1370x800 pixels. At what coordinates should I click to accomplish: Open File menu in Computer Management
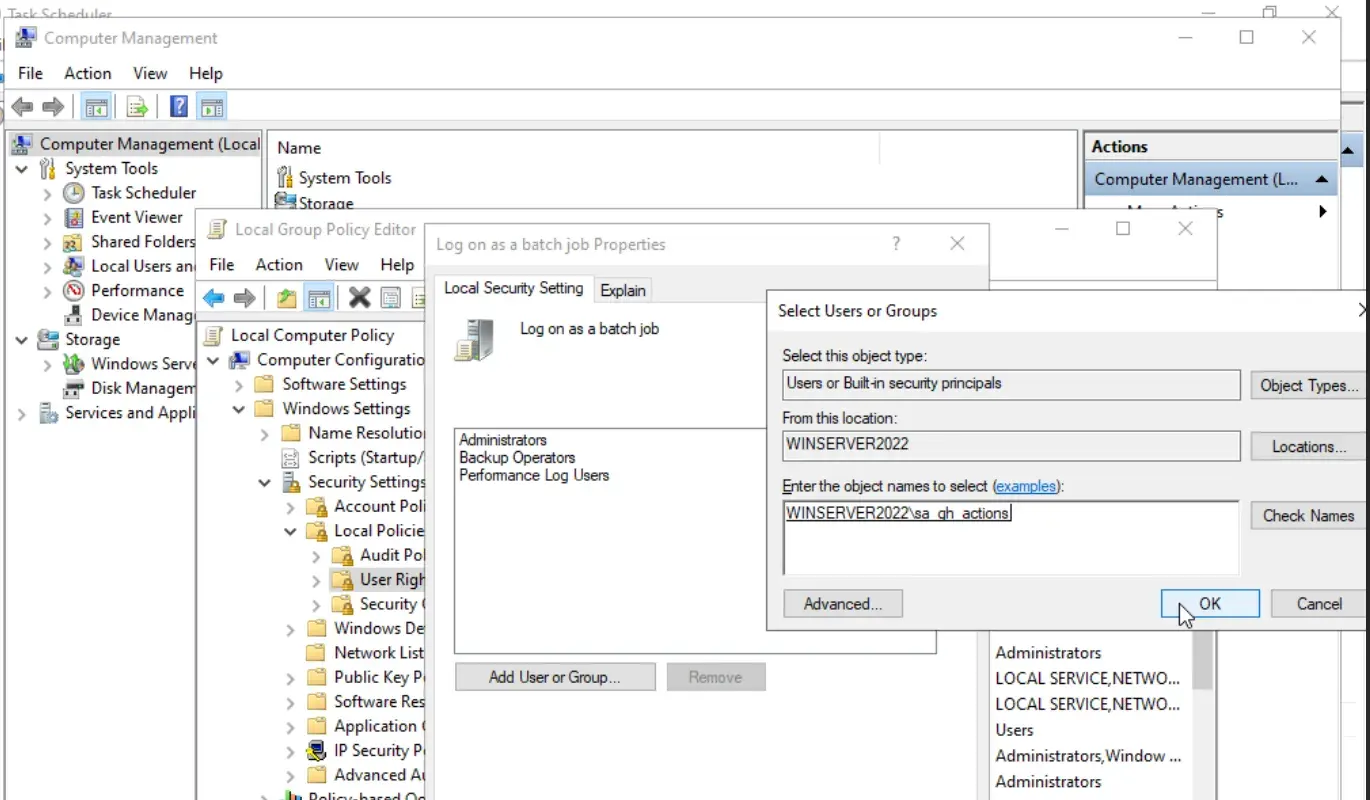pyautogui.click(x=31, y=73)
